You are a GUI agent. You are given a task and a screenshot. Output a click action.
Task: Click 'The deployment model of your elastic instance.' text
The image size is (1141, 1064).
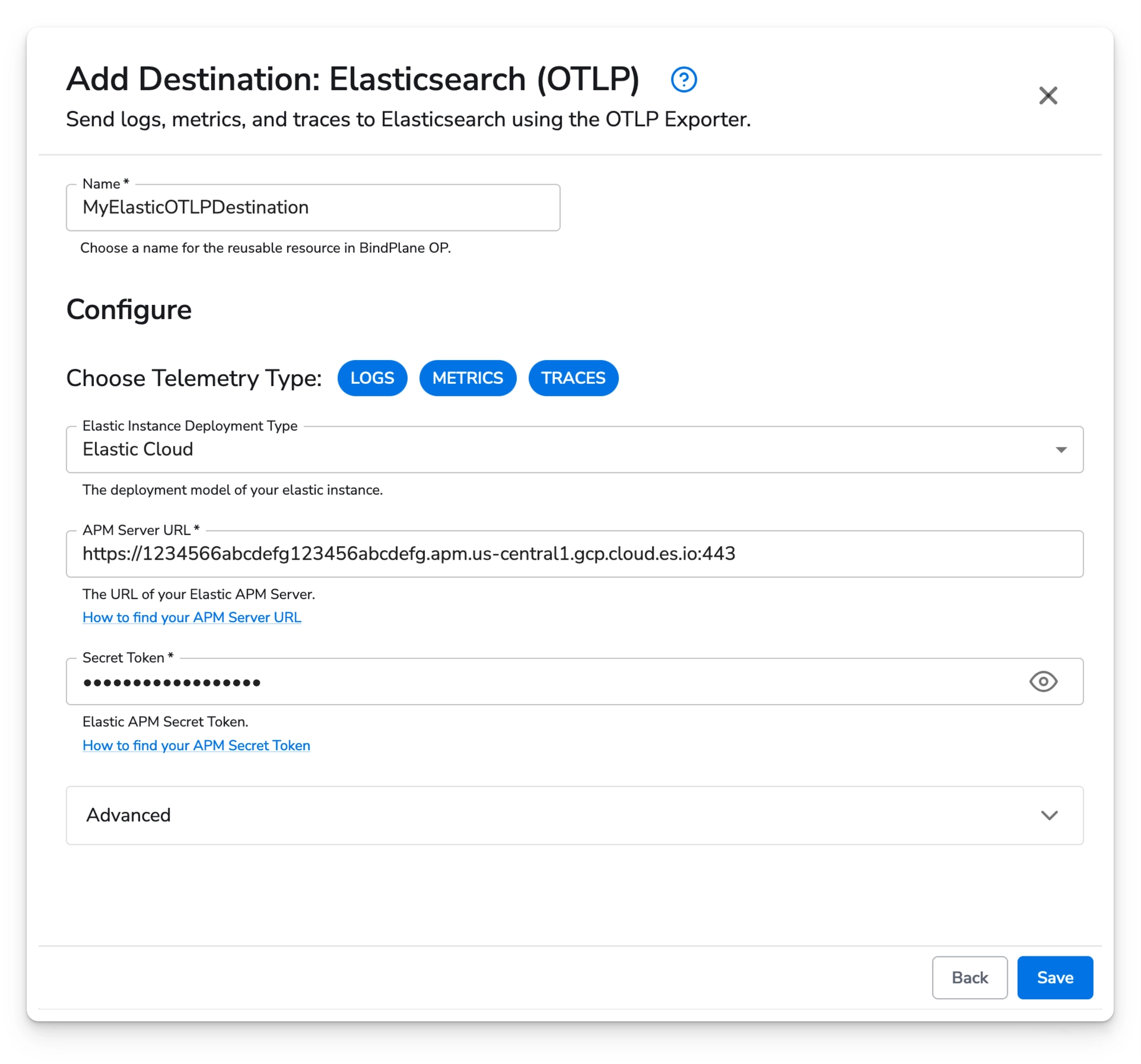coord(232,490)
